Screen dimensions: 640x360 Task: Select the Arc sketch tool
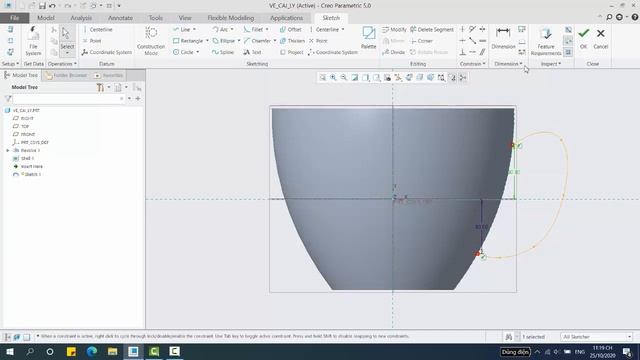pyautogui.click(x=220, y=29)
